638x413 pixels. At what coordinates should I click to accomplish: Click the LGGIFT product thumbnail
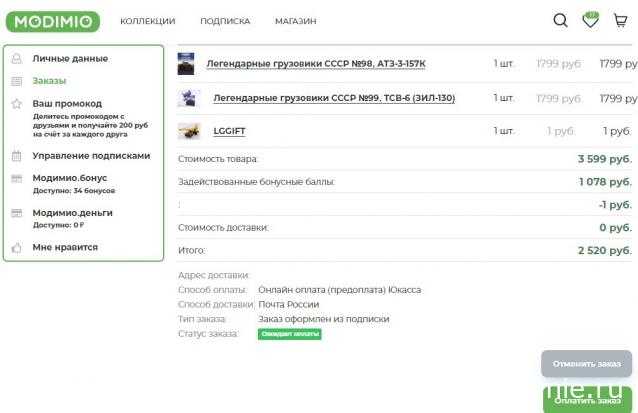point(189,131)
